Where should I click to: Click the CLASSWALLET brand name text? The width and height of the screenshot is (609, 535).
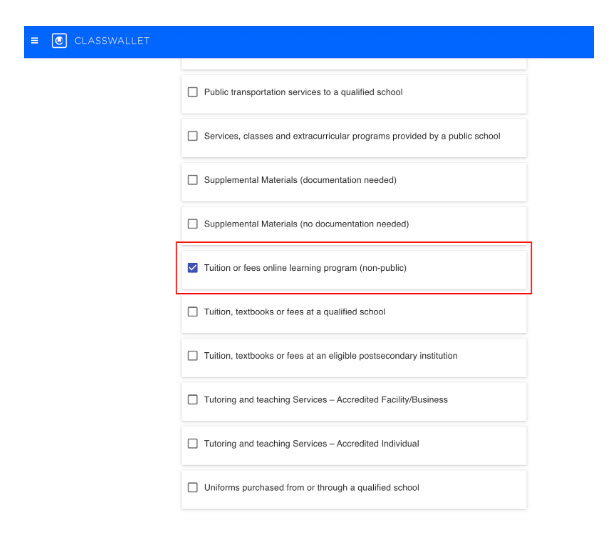111,41
